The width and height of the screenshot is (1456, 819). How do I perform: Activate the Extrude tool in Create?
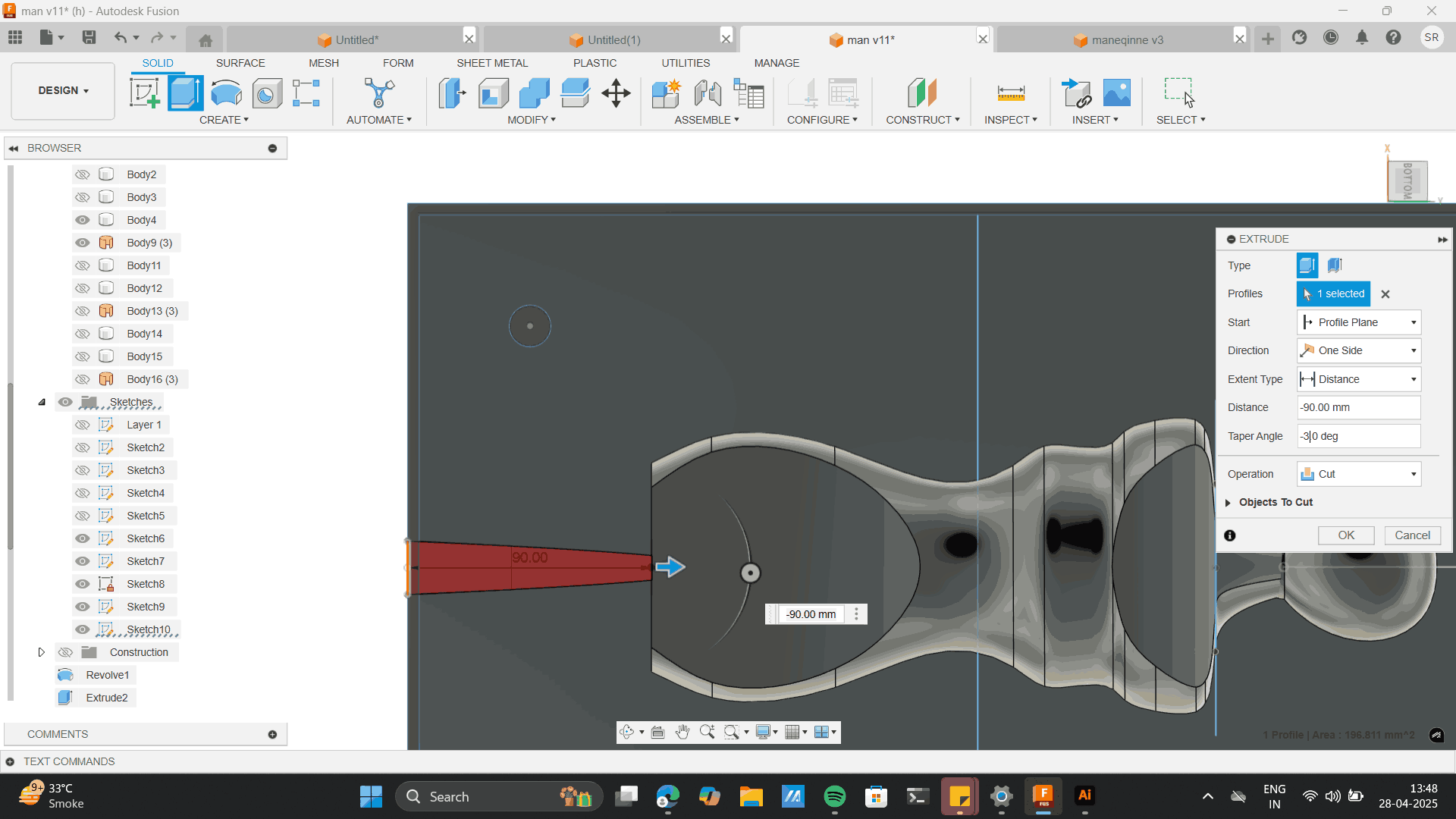(x=186, y=93)
